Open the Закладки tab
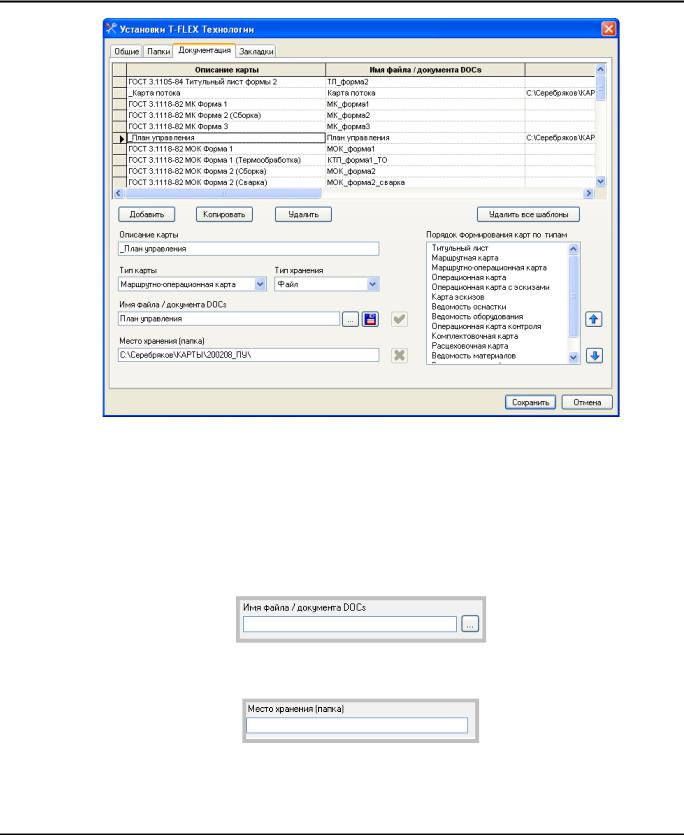 256,52
